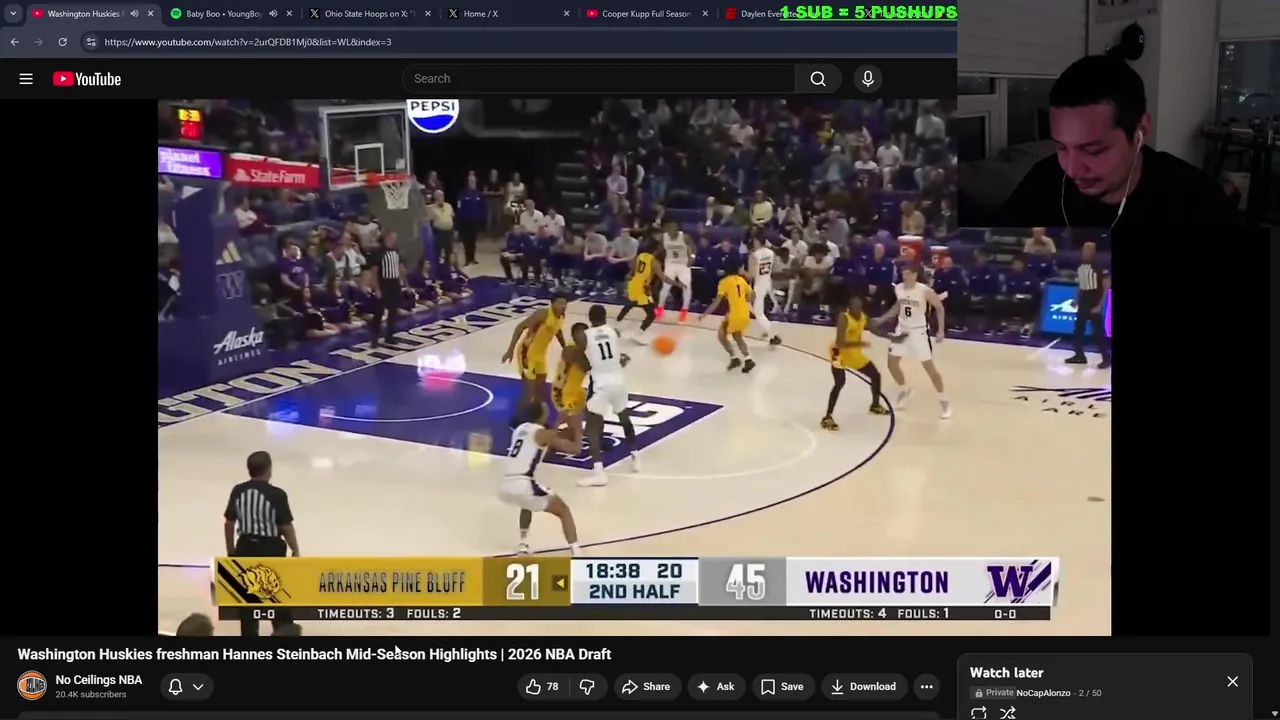This screenshot has width=1280, height=720.
Task: Mute the Baby Boo tab speaker icon
Action: click(273, 14)
